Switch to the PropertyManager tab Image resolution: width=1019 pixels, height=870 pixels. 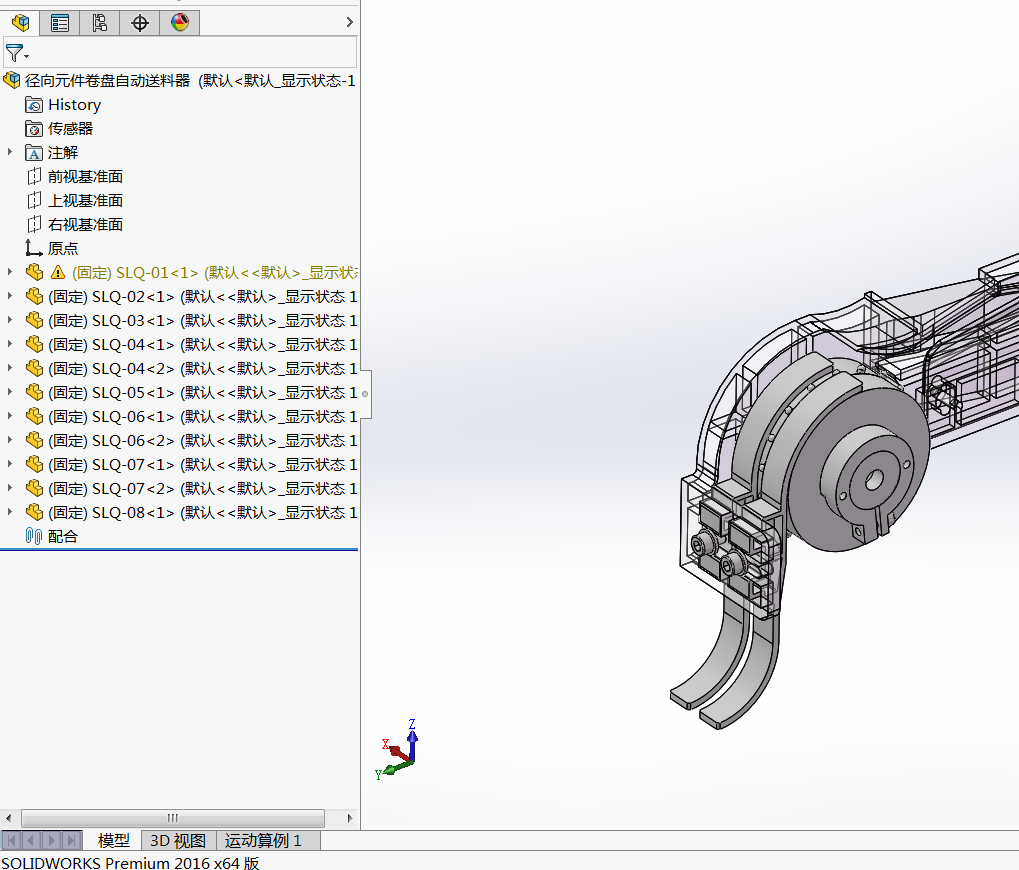pos(60,23)
